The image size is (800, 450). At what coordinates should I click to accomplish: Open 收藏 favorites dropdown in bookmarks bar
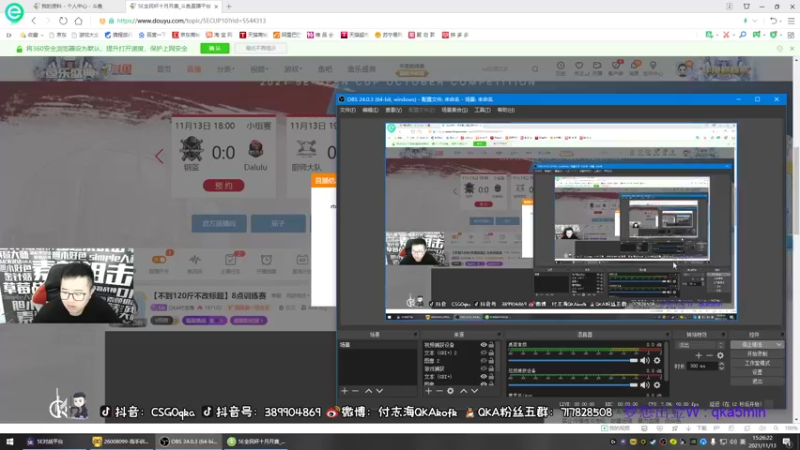(32, 35)
